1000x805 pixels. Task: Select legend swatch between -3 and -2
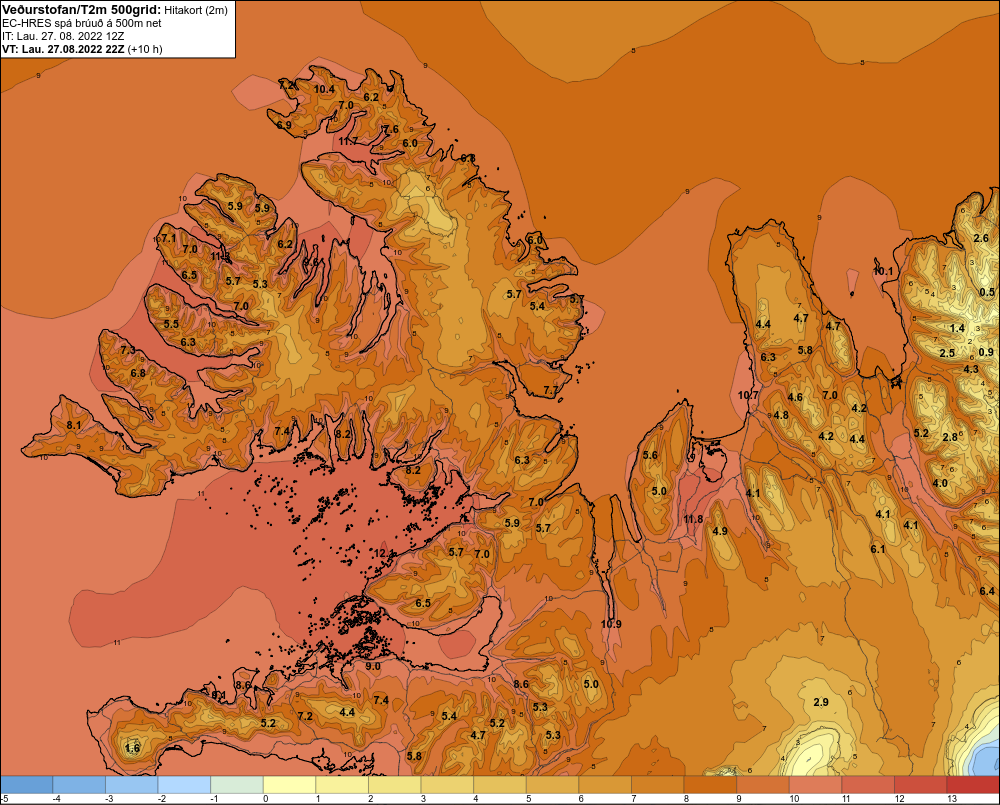131,785
